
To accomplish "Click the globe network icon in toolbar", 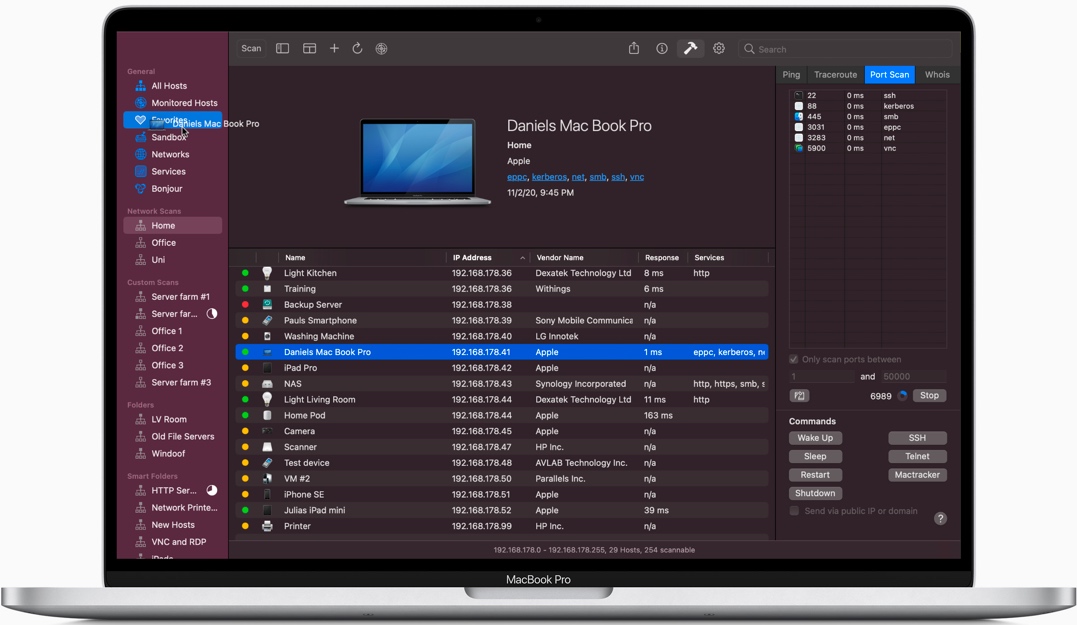I will tap(381, 48).
